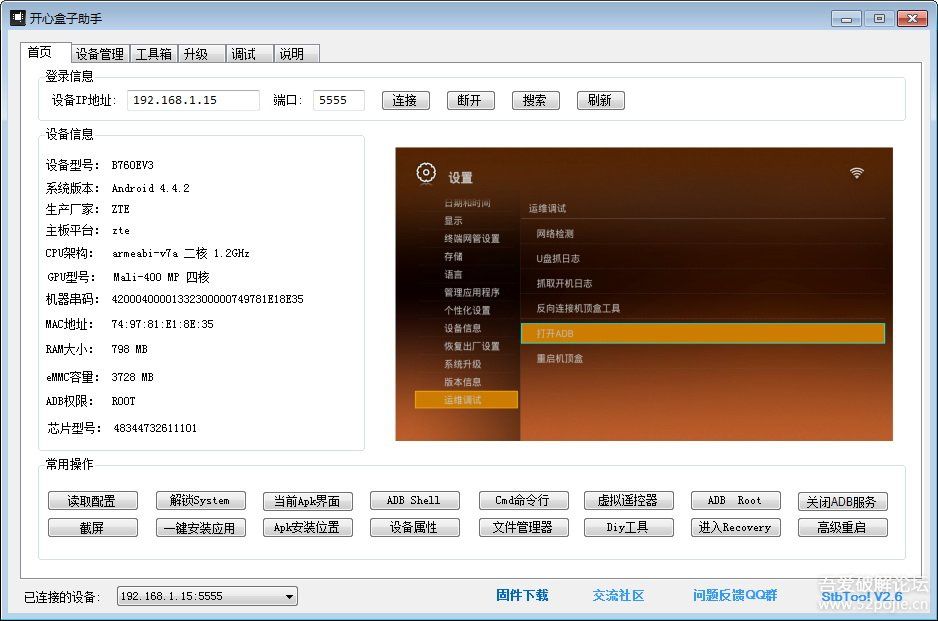The width and height of the screenshot is (938, 621).
Task: Open the 工具箱 tab
Action: click(153, 54)
